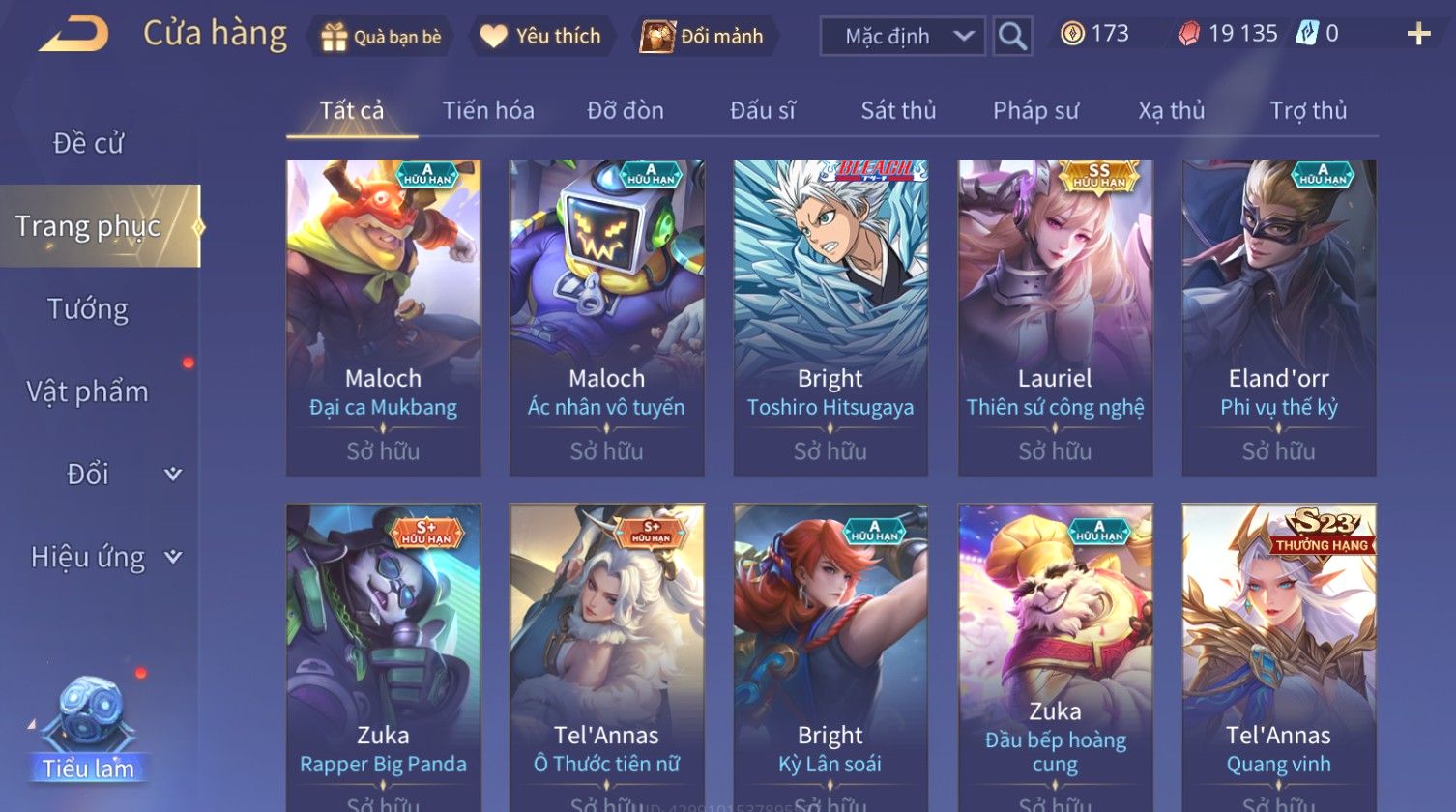Image resolution: width=1456 pixels, height=812 pixels.
Task: Tap the gold coin balance icon
Action: pyautogui.click(x=1072, y=35)
